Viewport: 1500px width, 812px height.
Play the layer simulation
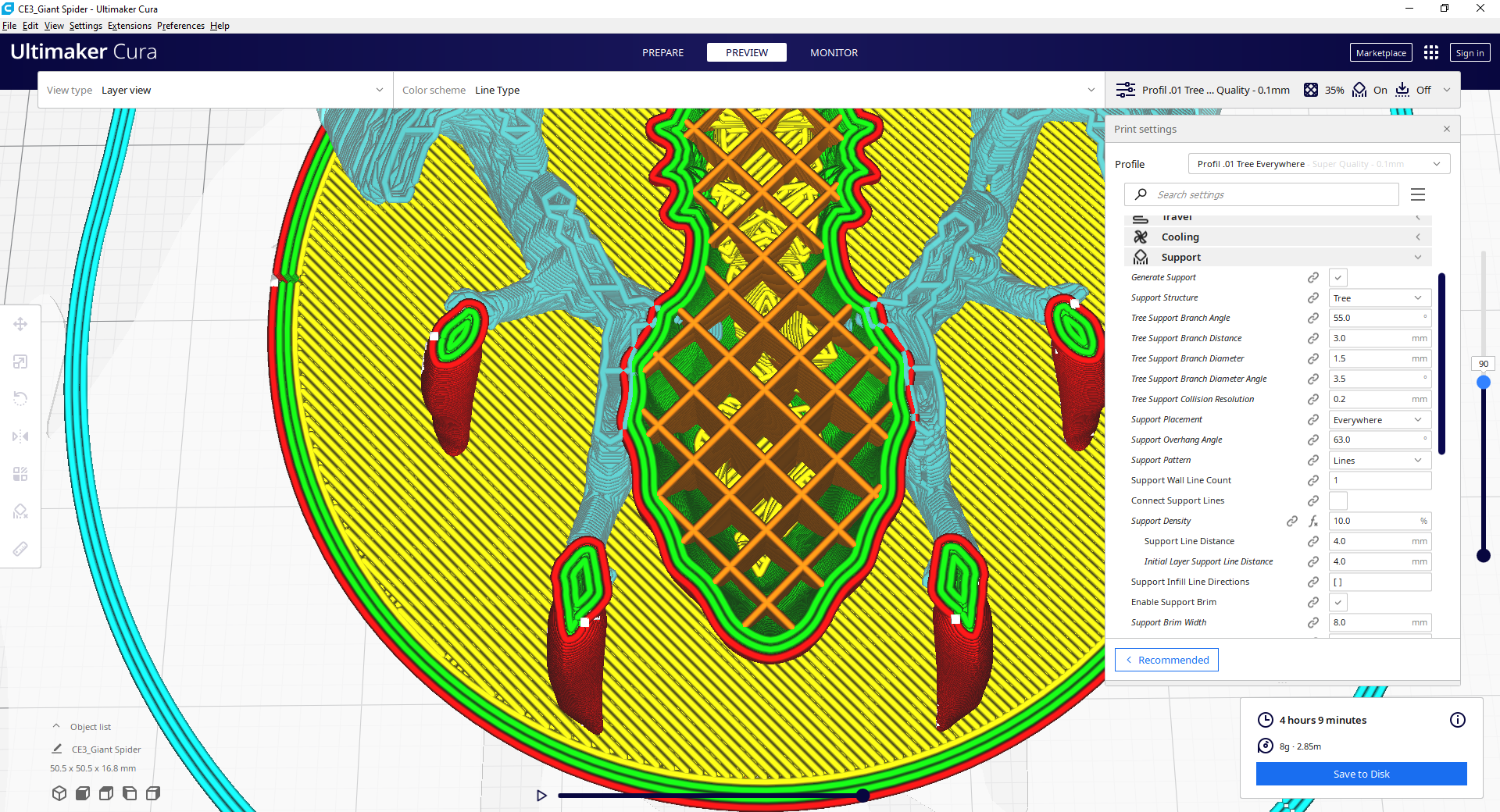541,796
